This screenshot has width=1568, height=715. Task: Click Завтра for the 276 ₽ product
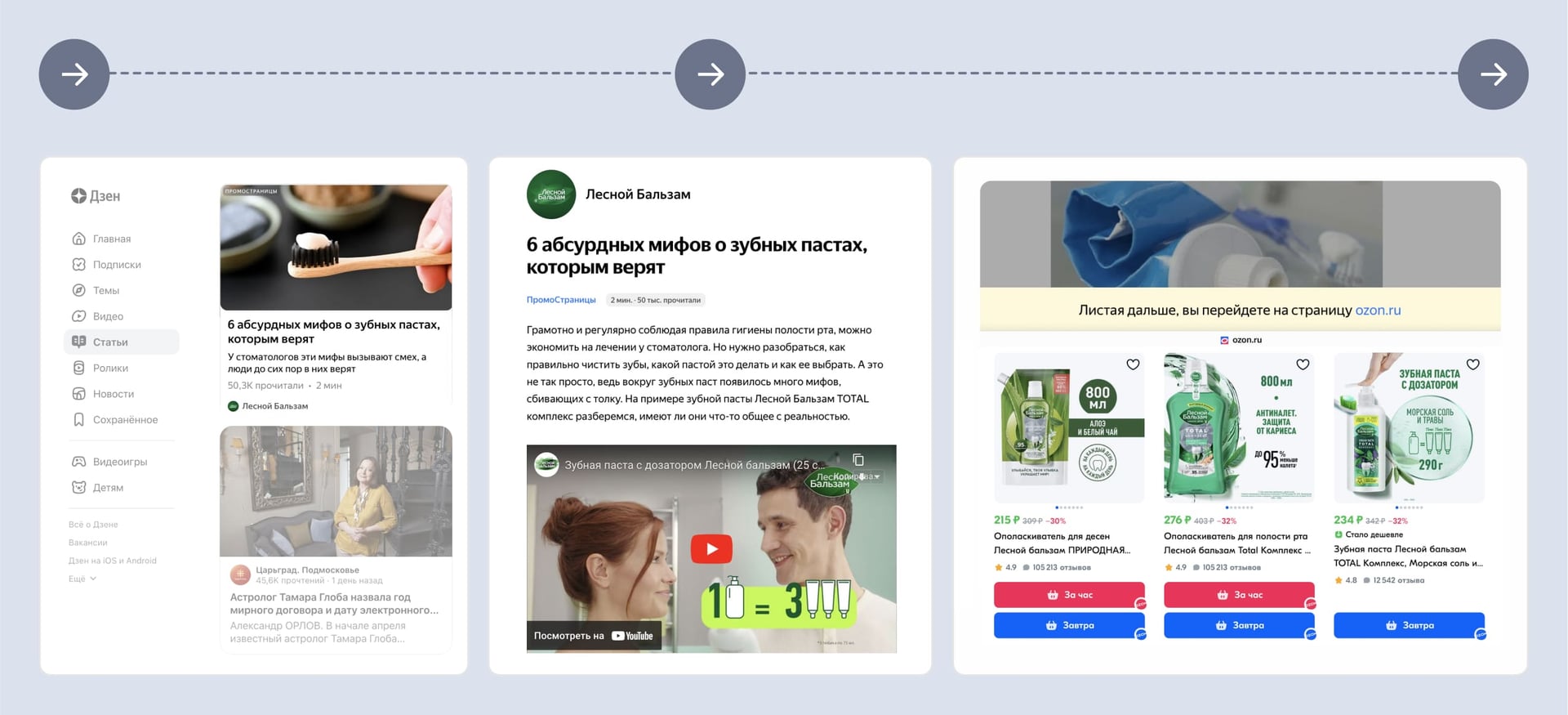(1239, 625)
